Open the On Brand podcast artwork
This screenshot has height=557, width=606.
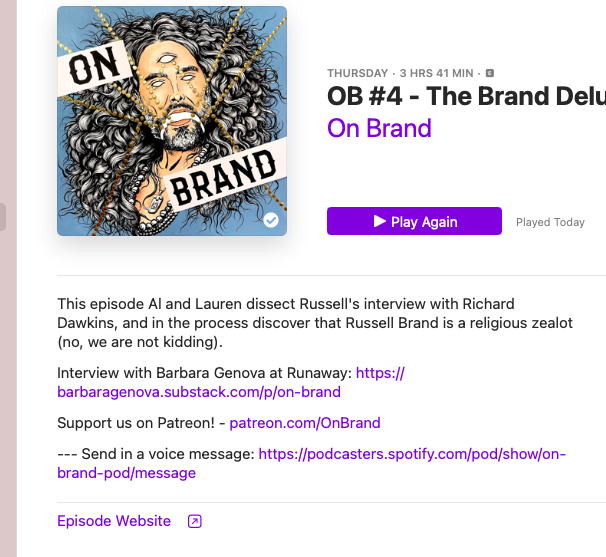[172, 121]
